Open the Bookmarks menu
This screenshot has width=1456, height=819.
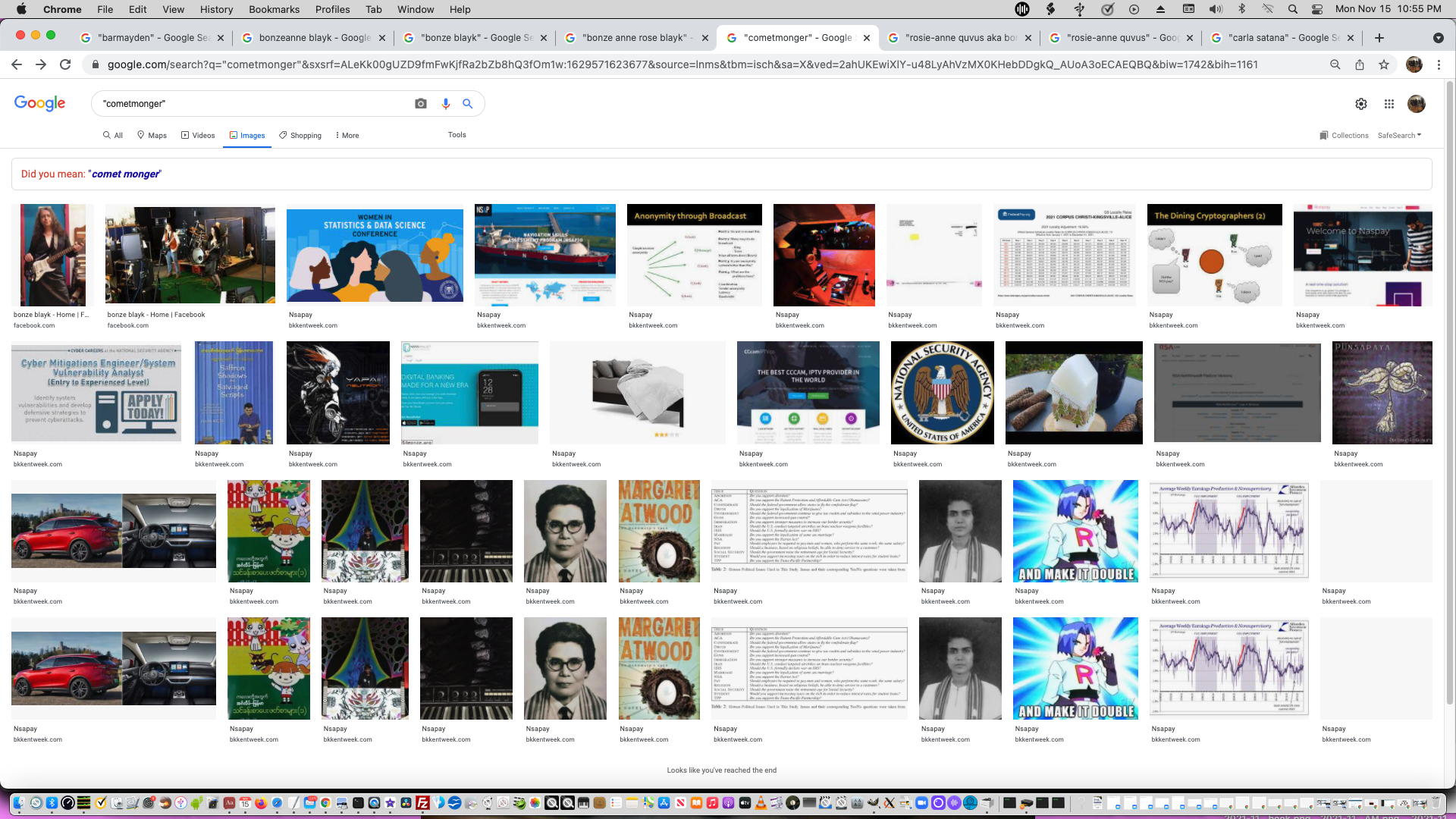pos(274,9)
